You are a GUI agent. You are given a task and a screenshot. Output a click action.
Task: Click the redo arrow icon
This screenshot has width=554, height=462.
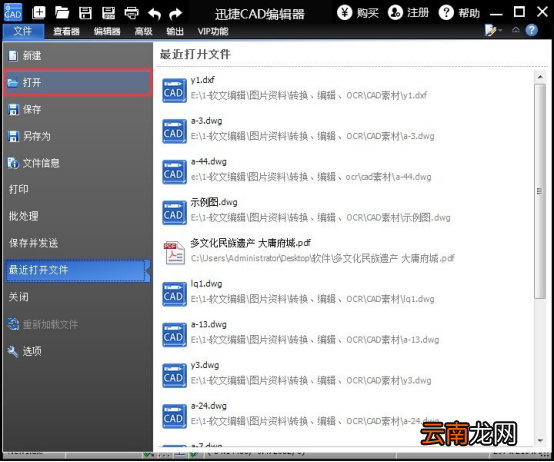(176, 13)
